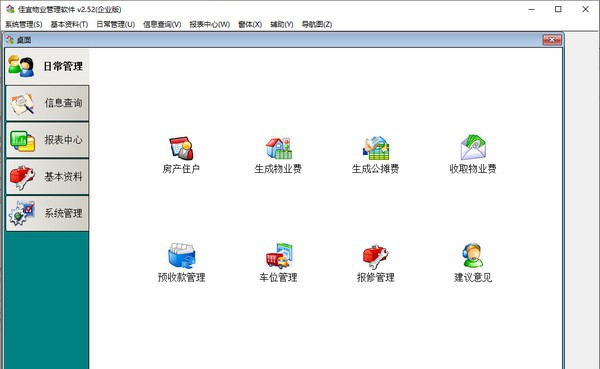600x369 pixels.
Task: Switch to the 信息查询 sidebar section
Action: point(47,103)
